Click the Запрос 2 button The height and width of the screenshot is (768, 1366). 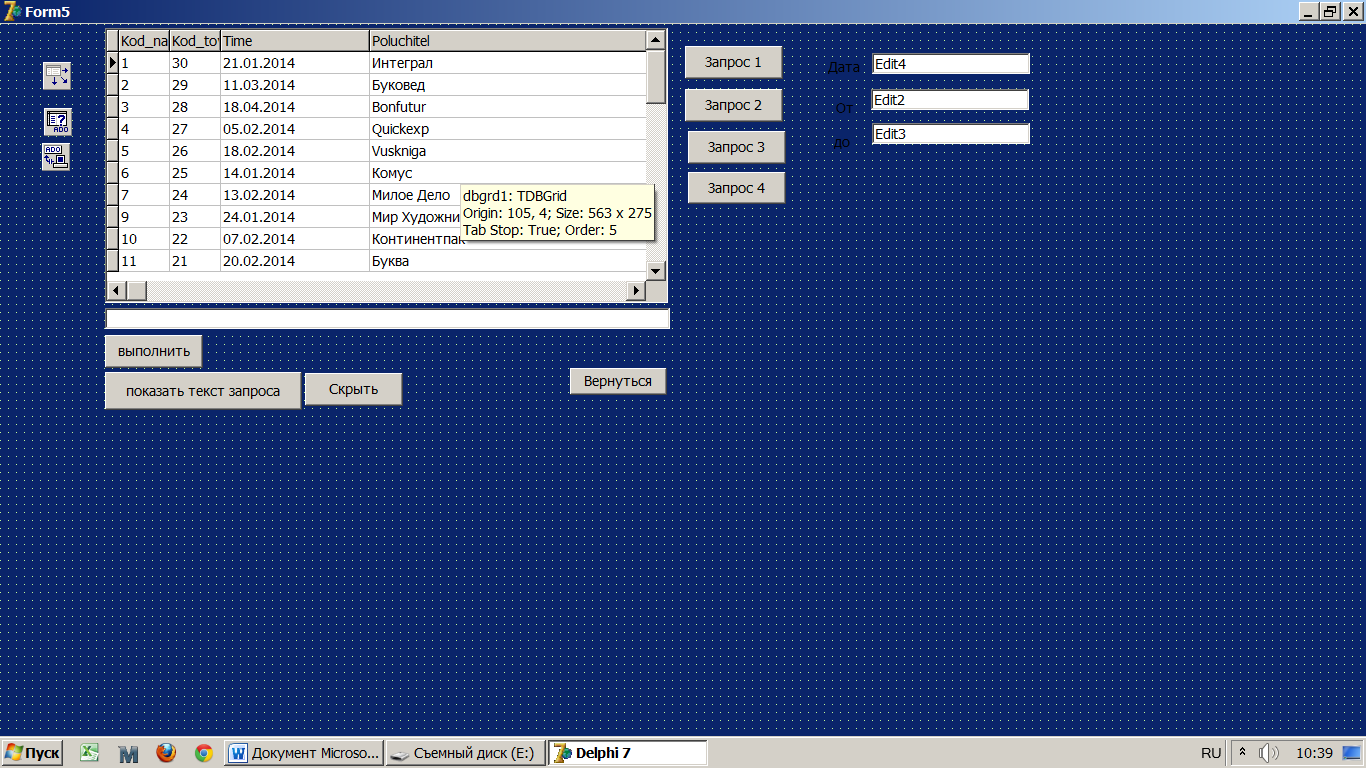coord(733,105)
